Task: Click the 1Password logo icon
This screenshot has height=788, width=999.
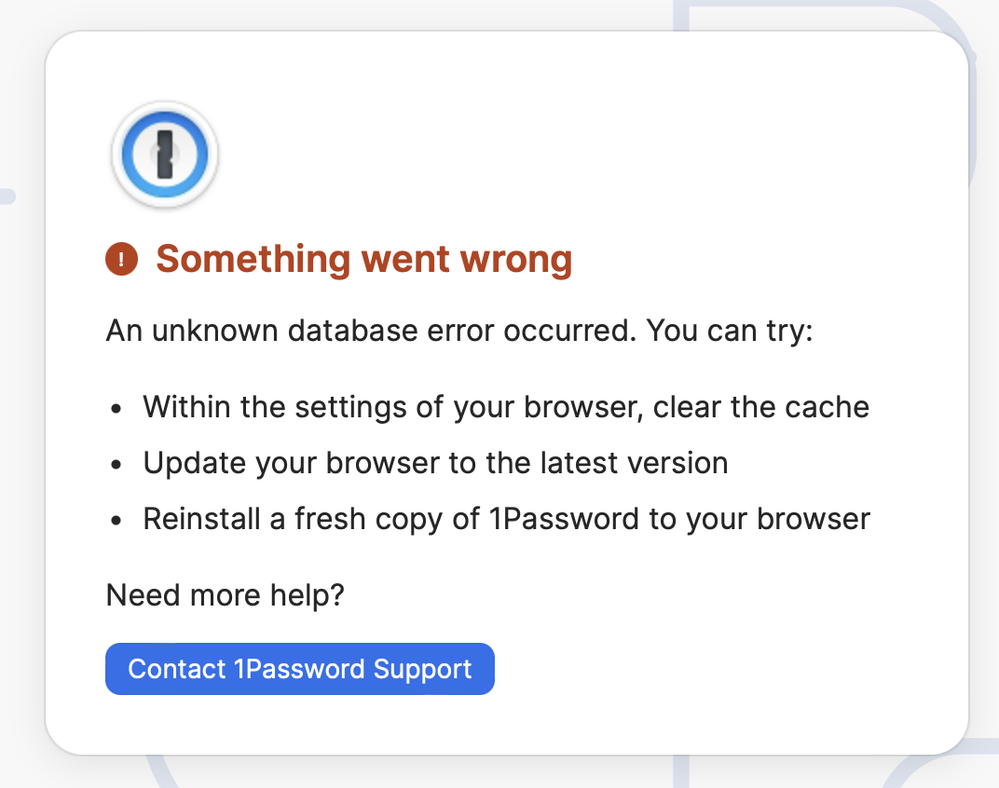Action: tap(165, 154)
